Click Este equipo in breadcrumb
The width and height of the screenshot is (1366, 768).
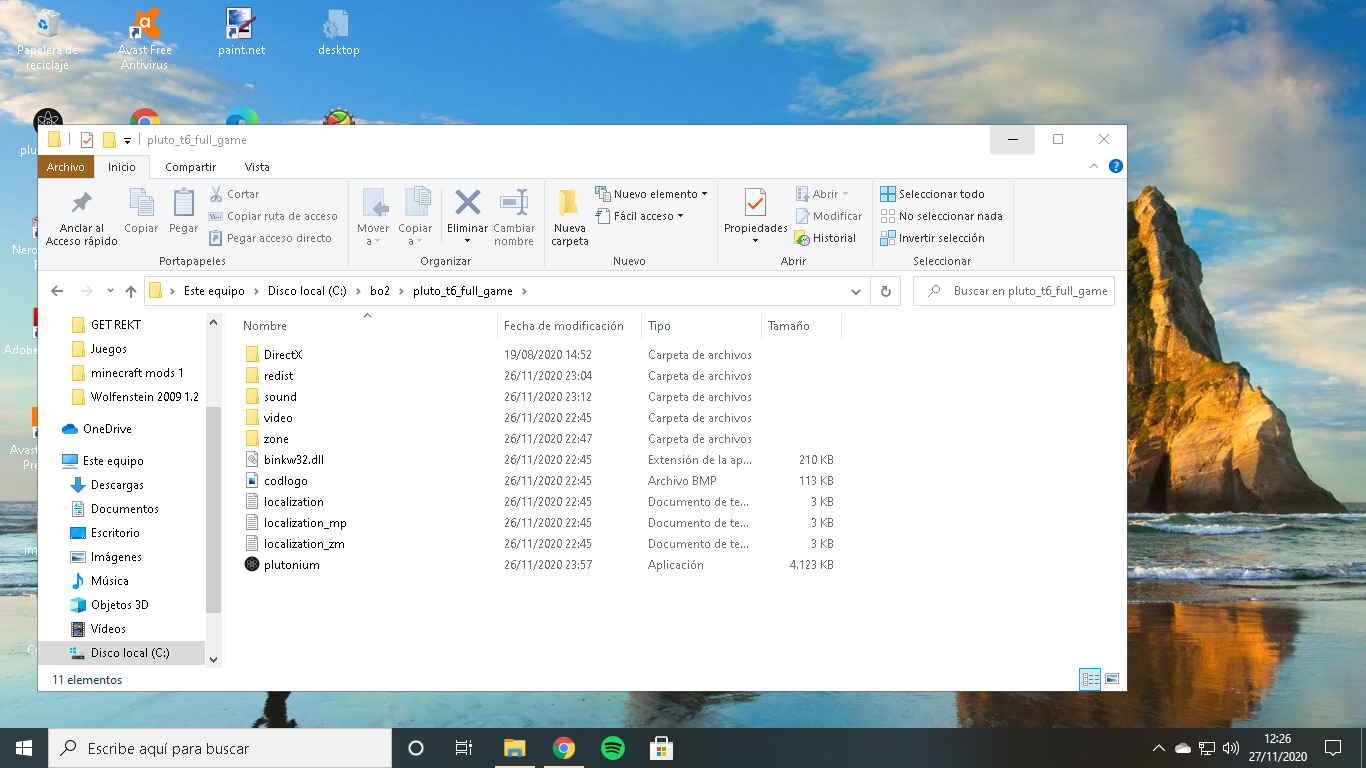pos(214,291)
